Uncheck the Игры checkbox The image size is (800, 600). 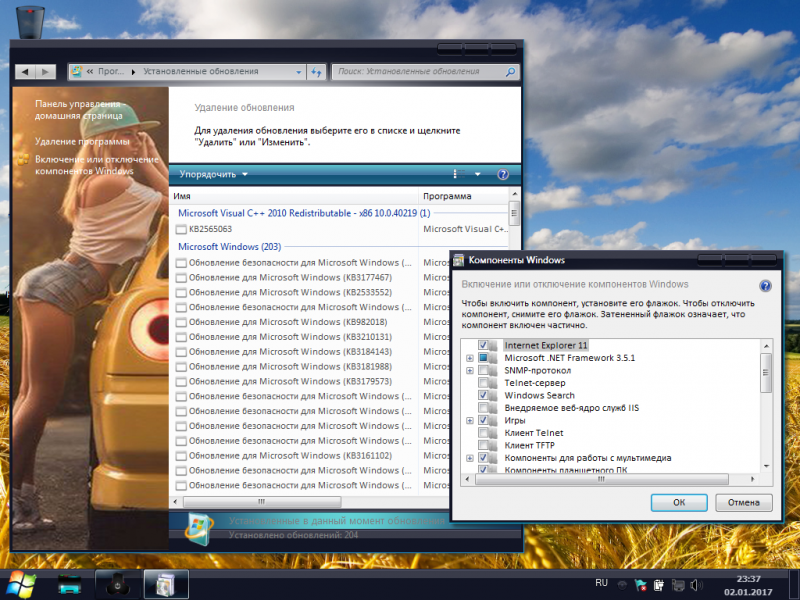483,420
